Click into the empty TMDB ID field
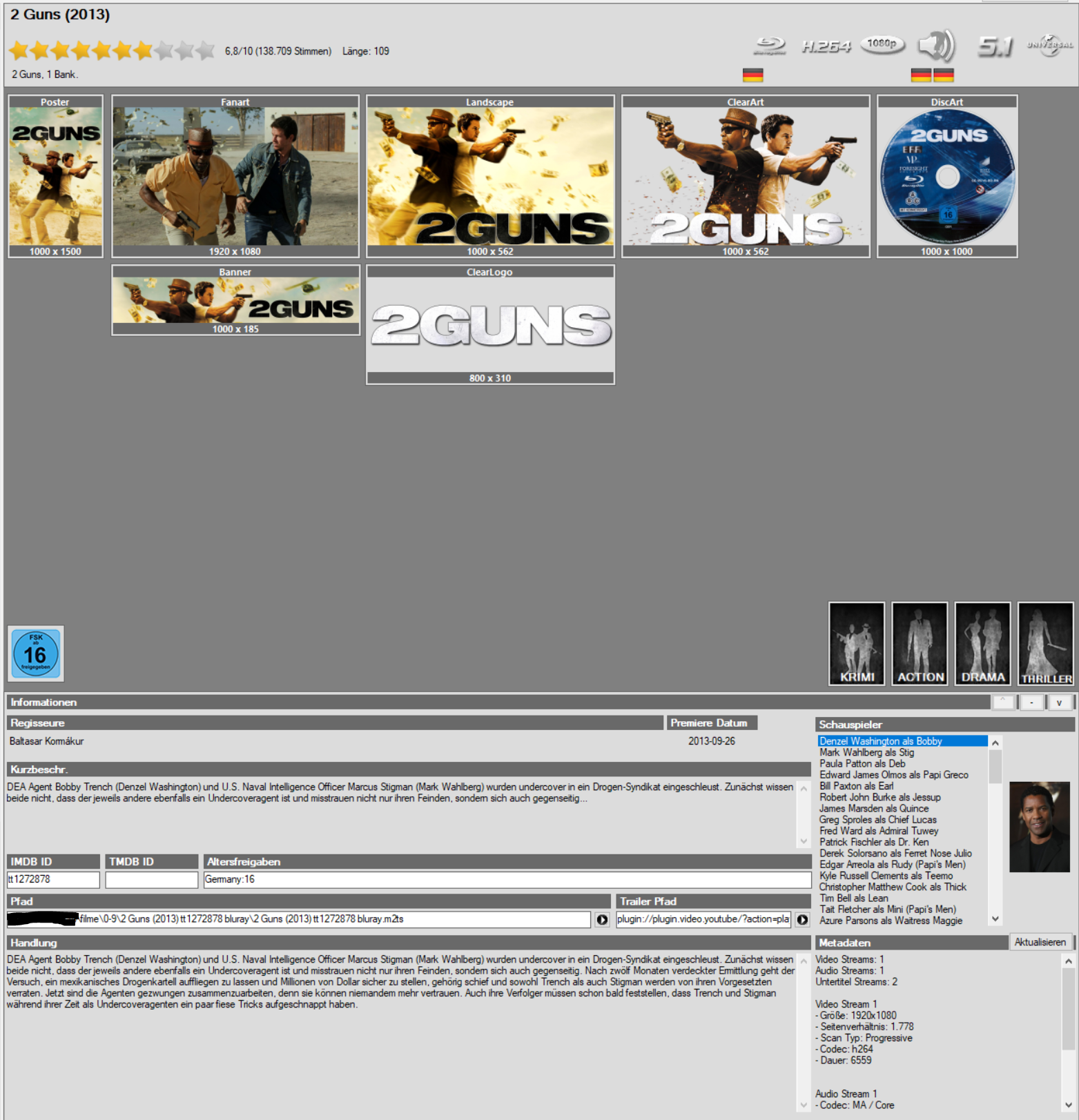The width and height of the screenshot is (1079, 1120). [152, 879]
